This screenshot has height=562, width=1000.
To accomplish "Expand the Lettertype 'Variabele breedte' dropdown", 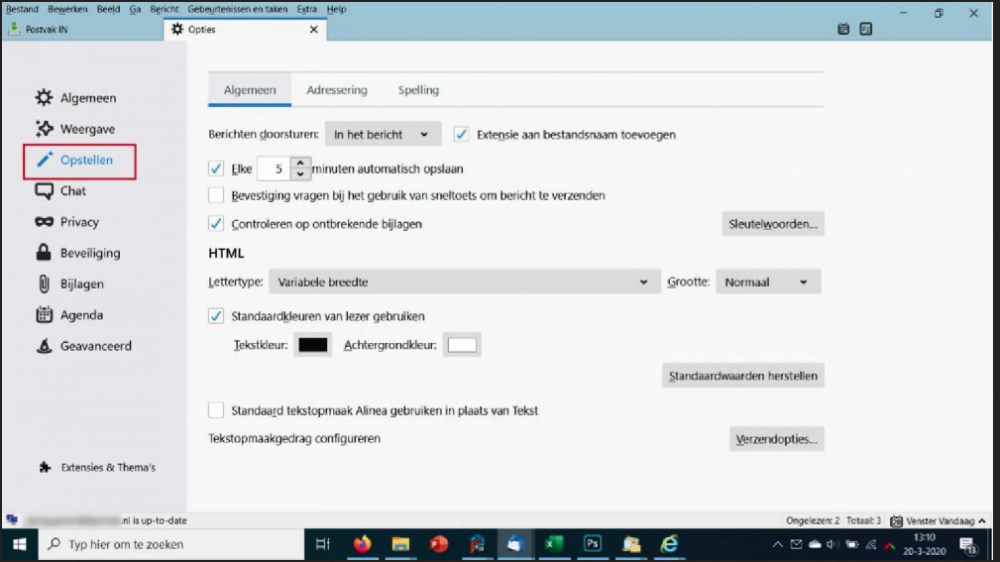I will coord(464,283).
